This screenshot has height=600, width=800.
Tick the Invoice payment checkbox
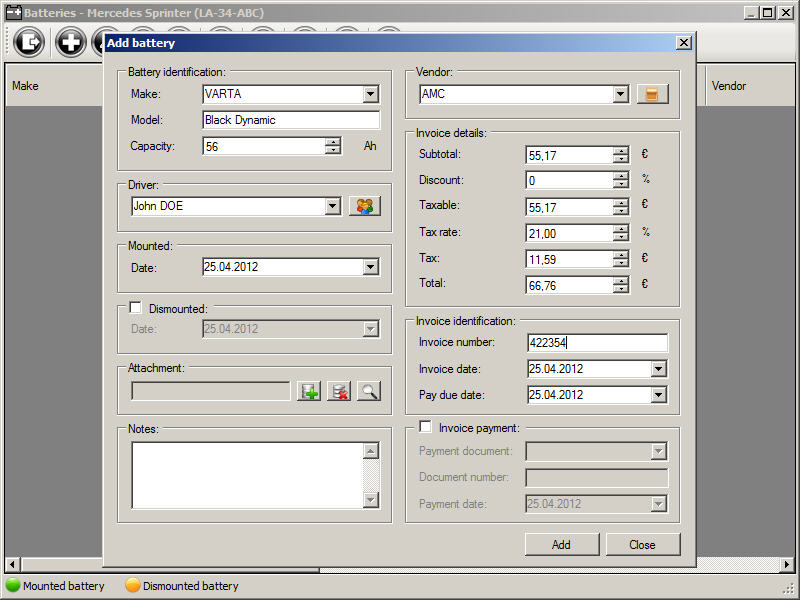click(425, 427)
